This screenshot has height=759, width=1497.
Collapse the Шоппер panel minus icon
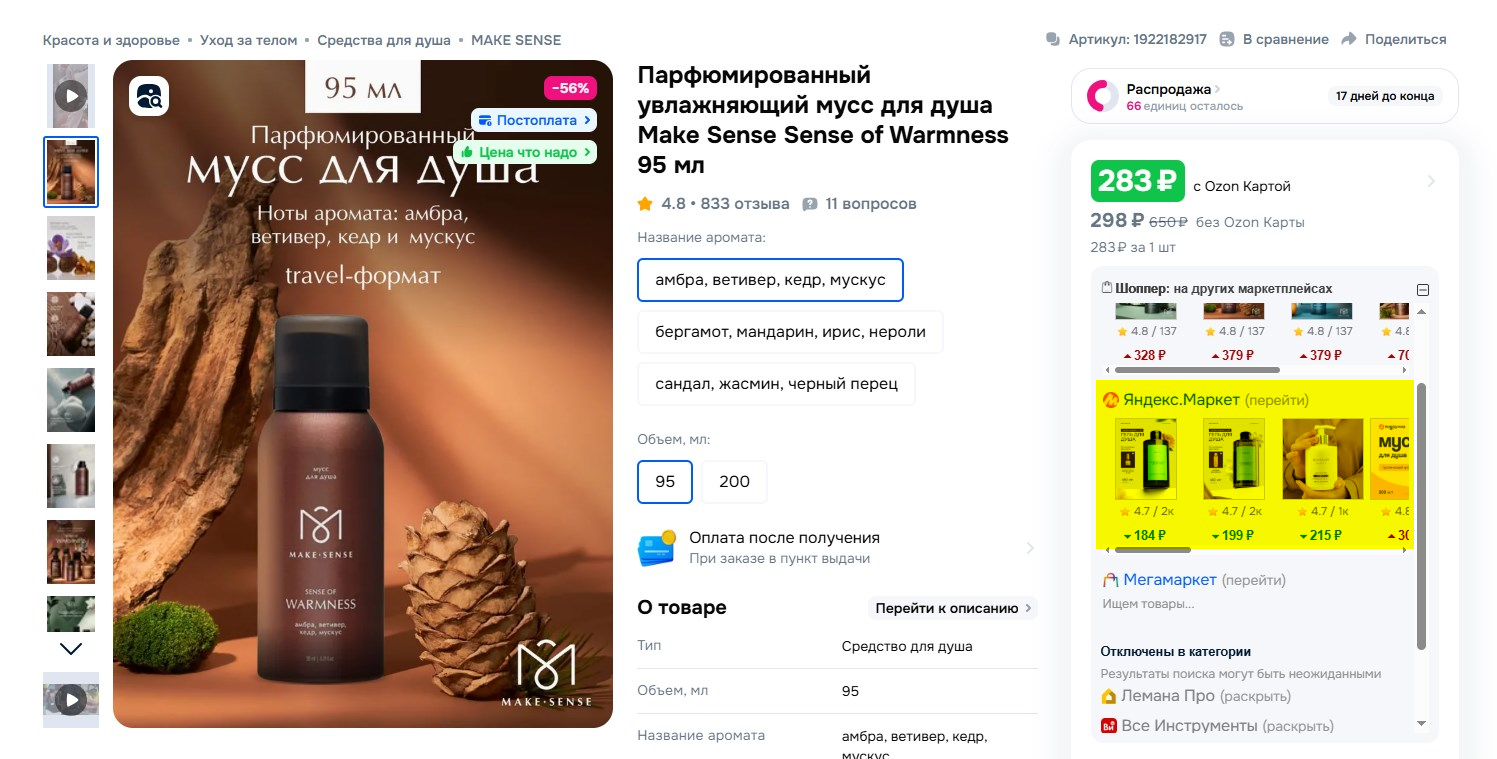pyautogui.click(x=1423, y=290)
